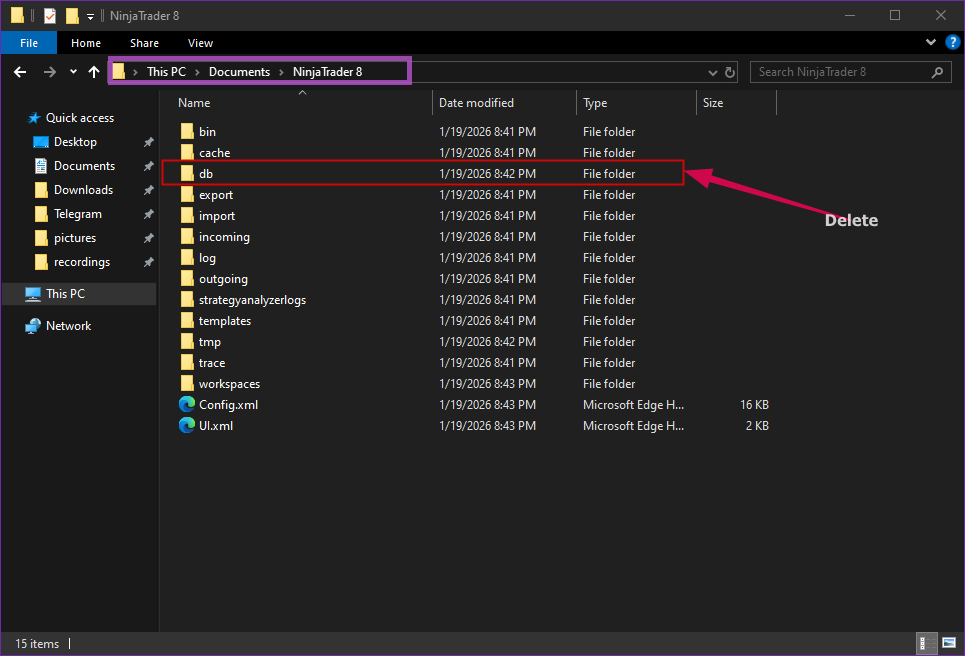Switch to details view icon

[x=927, y=643]
